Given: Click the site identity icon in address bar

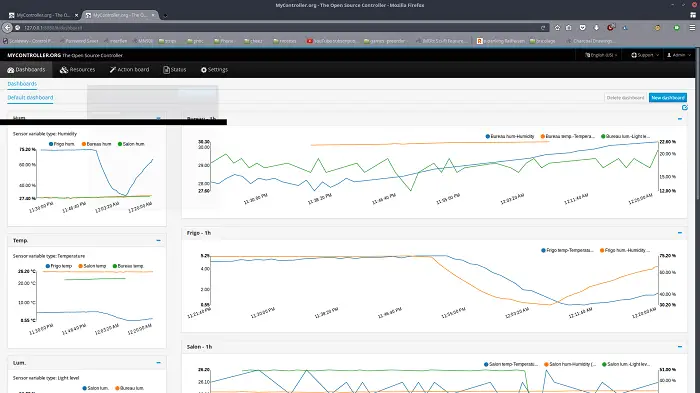Looking at the screenshot, I should click(18, 28).
